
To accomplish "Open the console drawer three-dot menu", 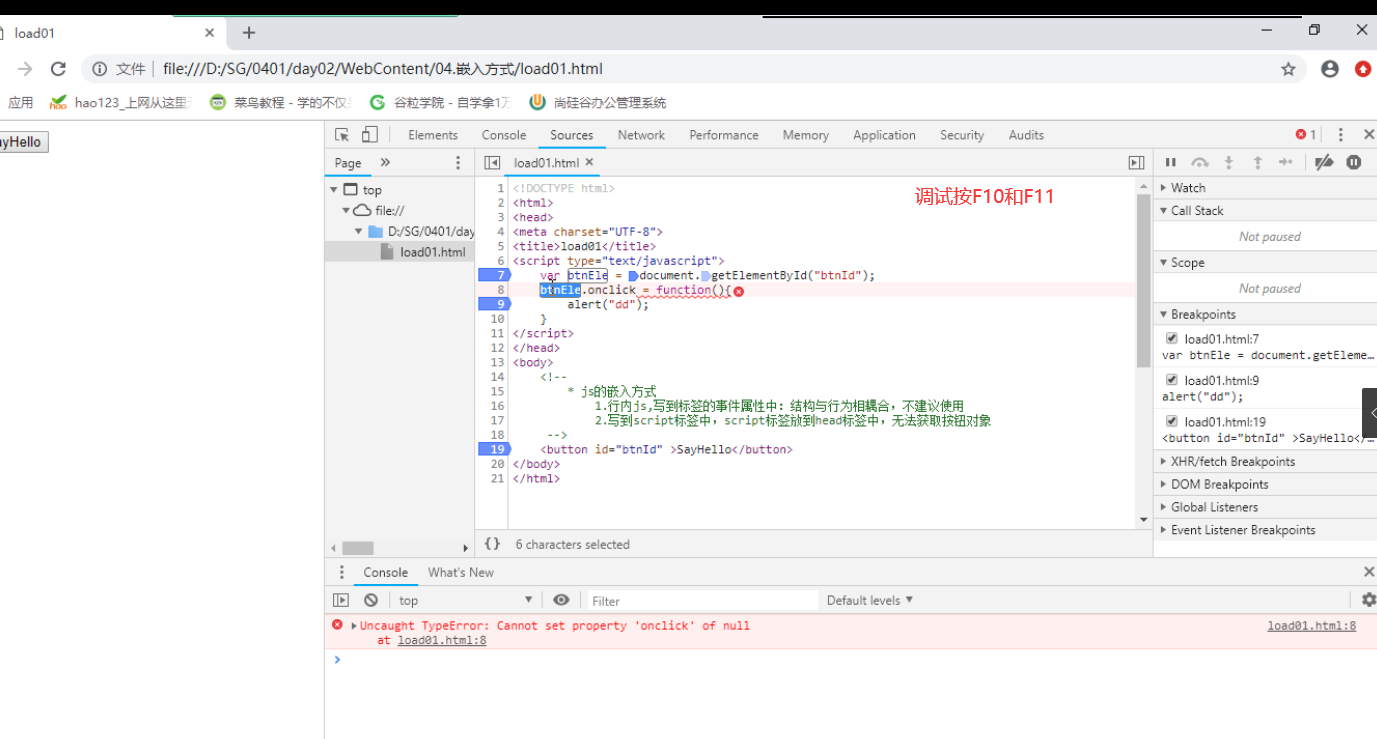I will point(341,572).
